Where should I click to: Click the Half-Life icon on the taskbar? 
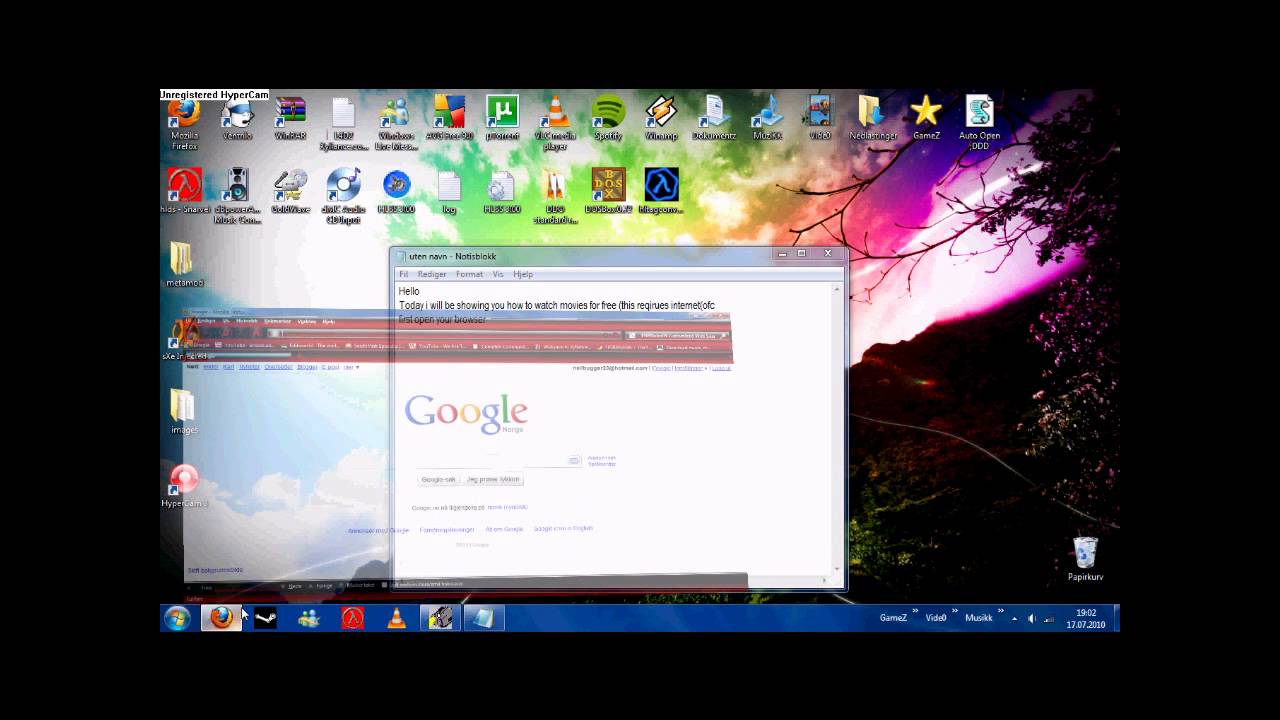pyautogui.click(x=352, y=618)
